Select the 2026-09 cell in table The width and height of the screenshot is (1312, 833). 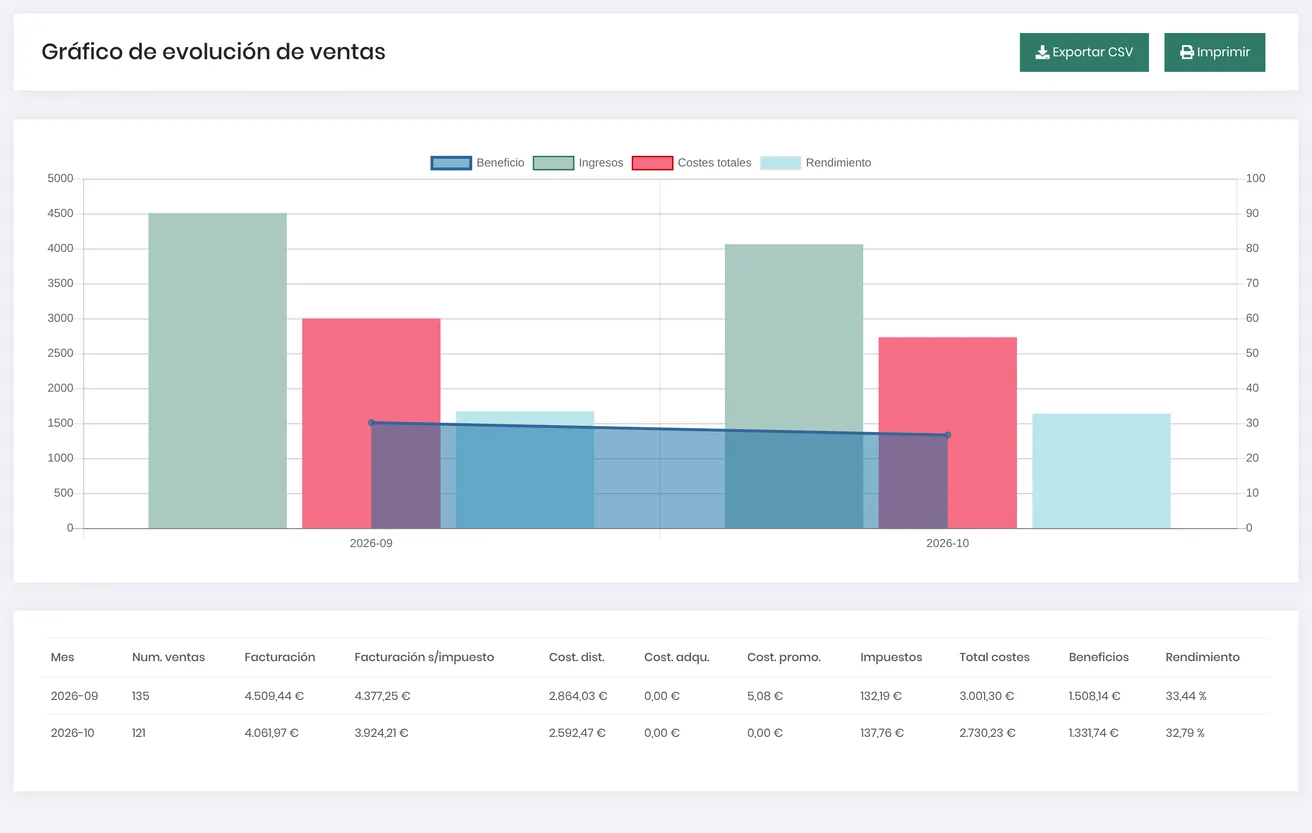pos(74,696)
